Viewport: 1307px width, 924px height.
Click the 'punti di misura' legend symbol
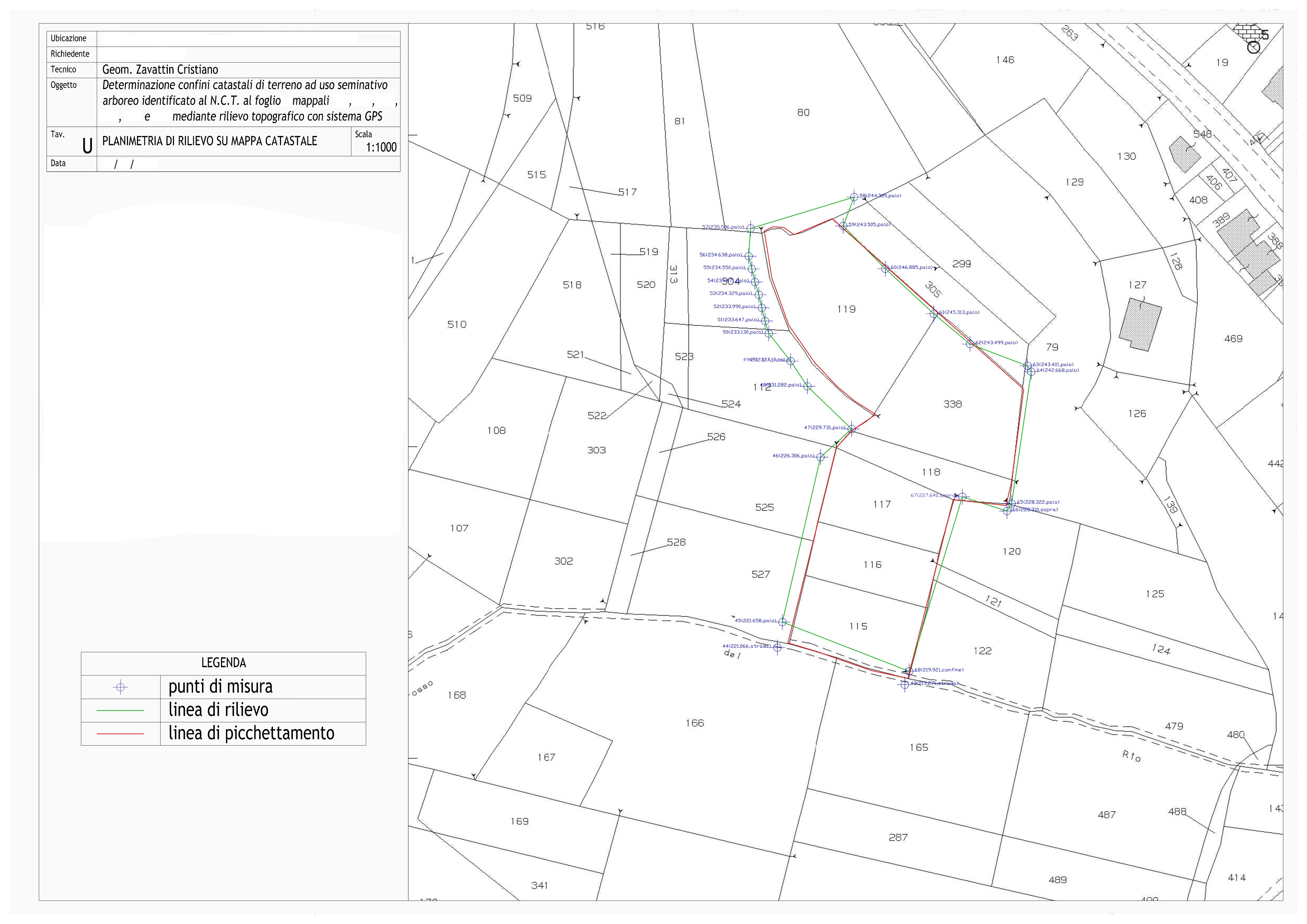point(120,687)
